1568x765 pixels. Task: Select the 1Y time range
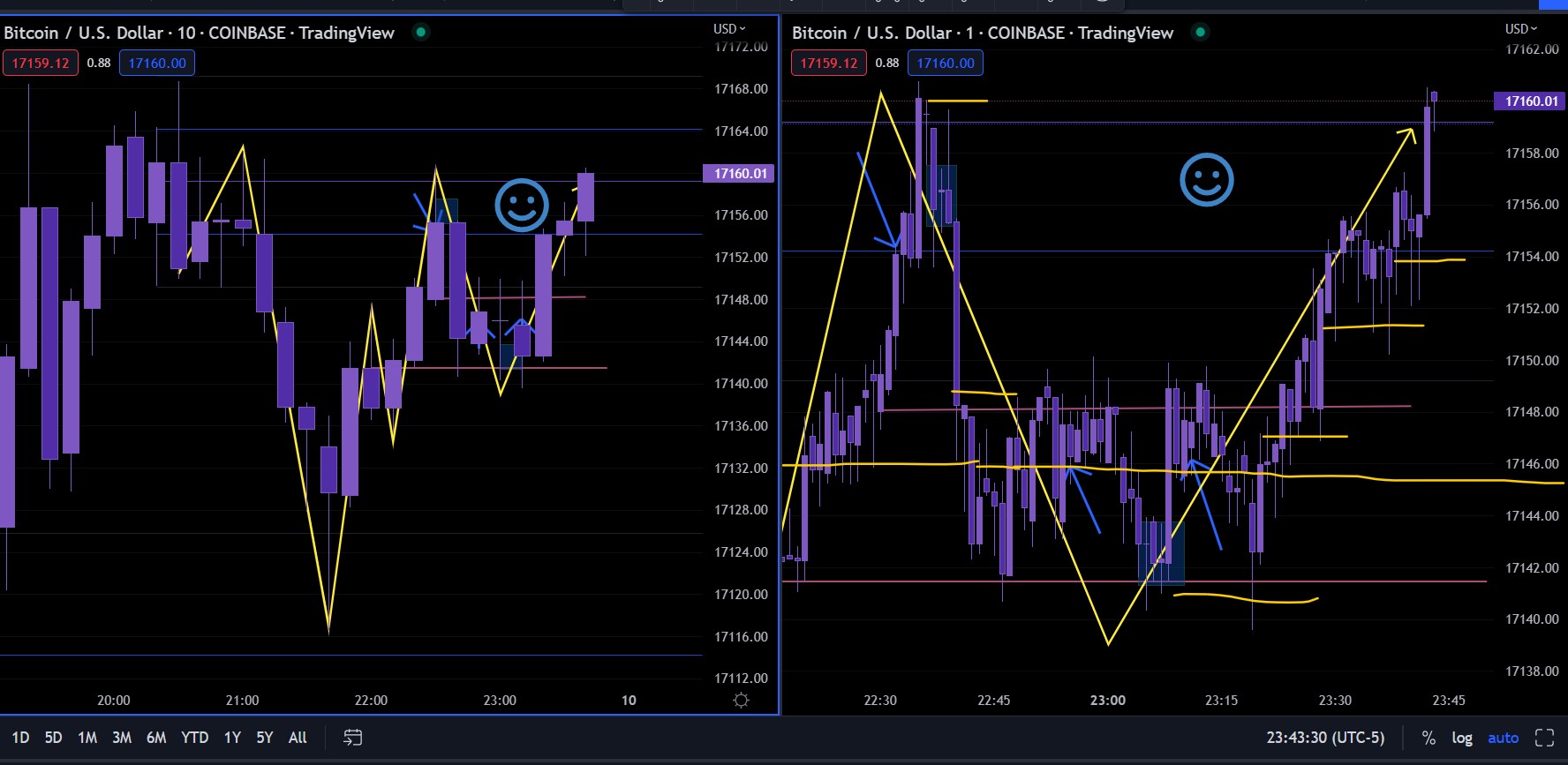[x=232, y=738]
